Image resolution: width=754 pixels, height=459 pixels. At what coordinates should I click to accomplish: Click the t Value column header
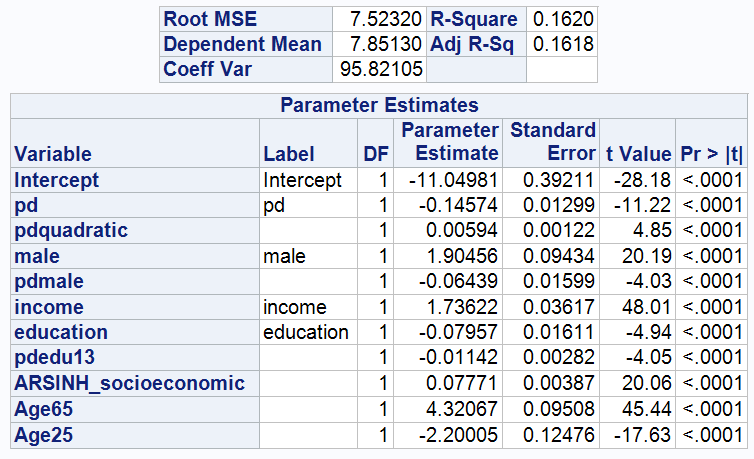[638, 154]
